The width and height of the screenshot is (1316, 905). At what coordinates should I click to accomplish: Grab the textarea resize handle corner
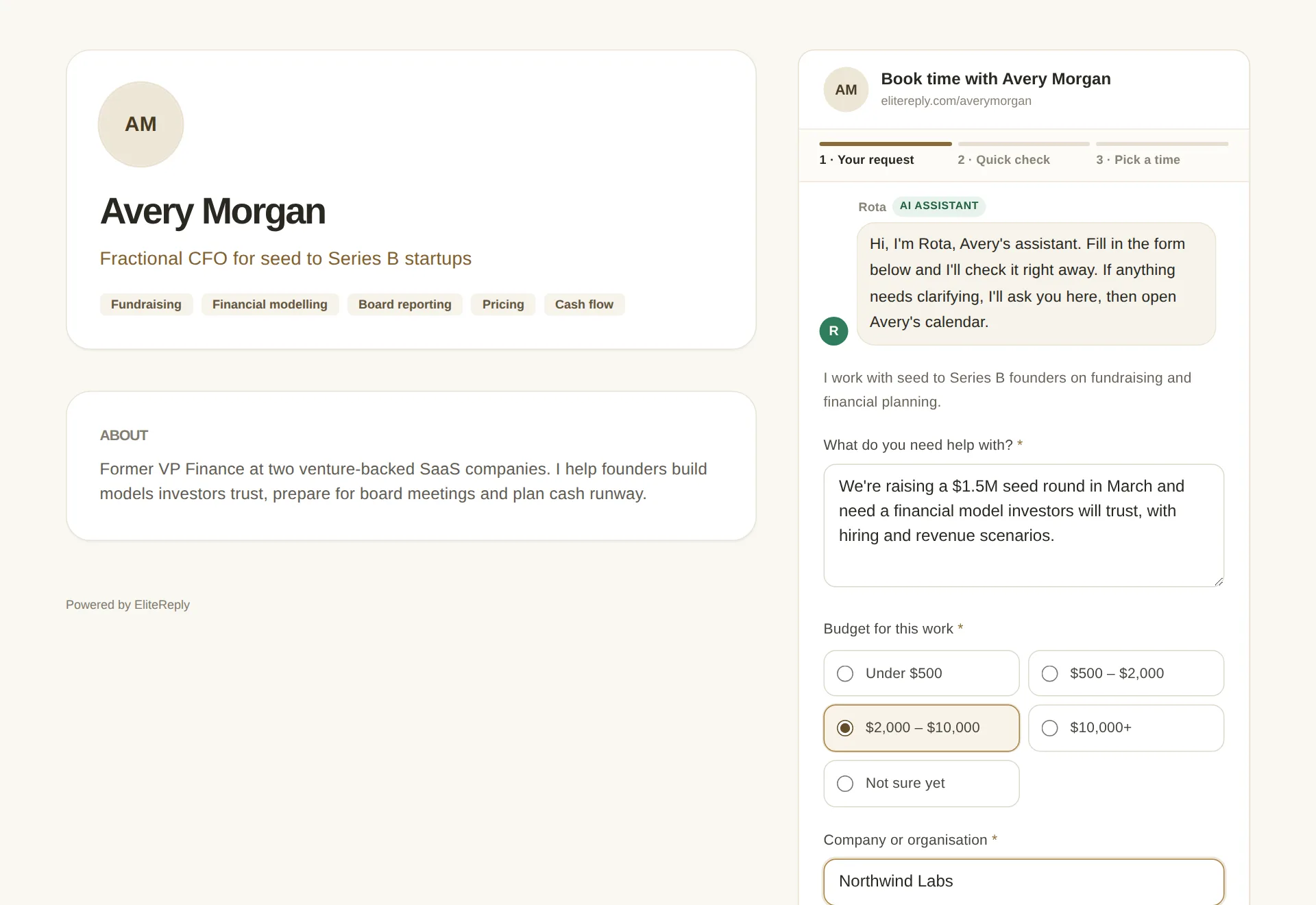coord(1219,581)
